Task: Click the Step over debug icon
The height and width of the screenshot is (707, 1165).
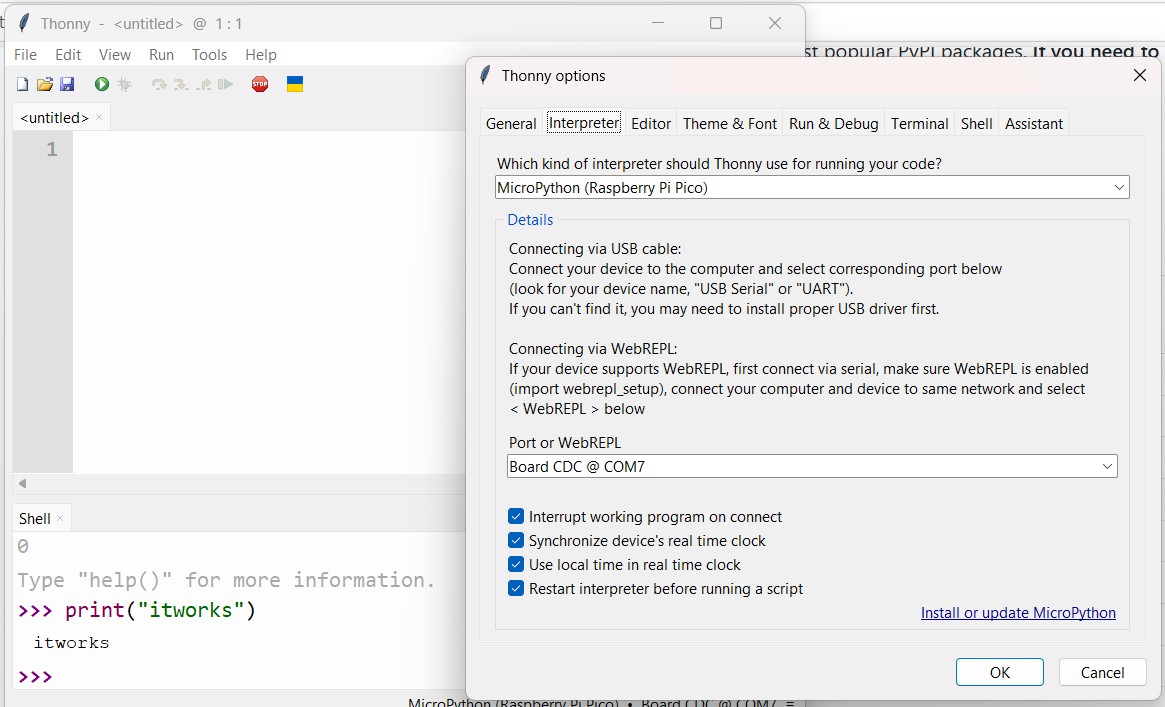Action: coord(159,85)
